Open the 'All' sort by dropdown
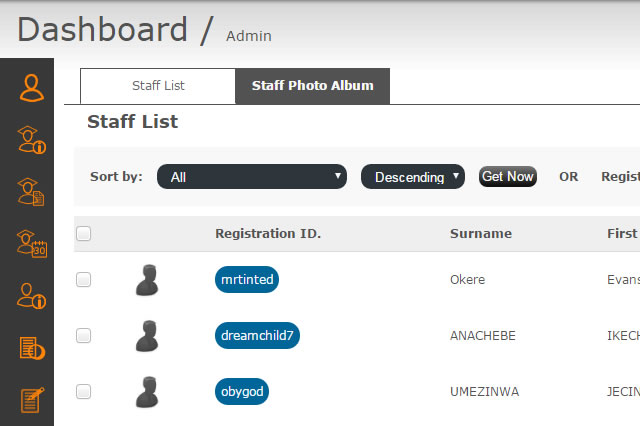This screenshot has height=426, width=640. (252, 177)
